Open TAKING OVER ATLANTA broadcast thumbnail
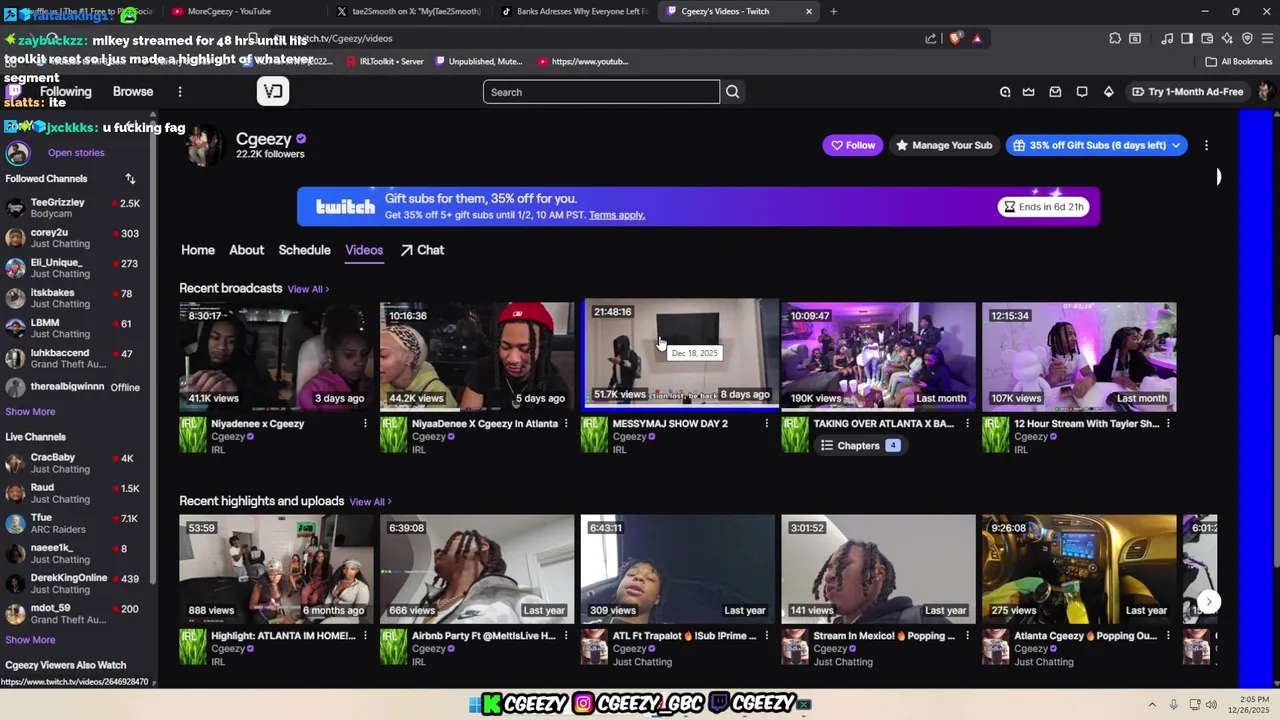The height and width of the screenshot is (720, 1280). 878,356
